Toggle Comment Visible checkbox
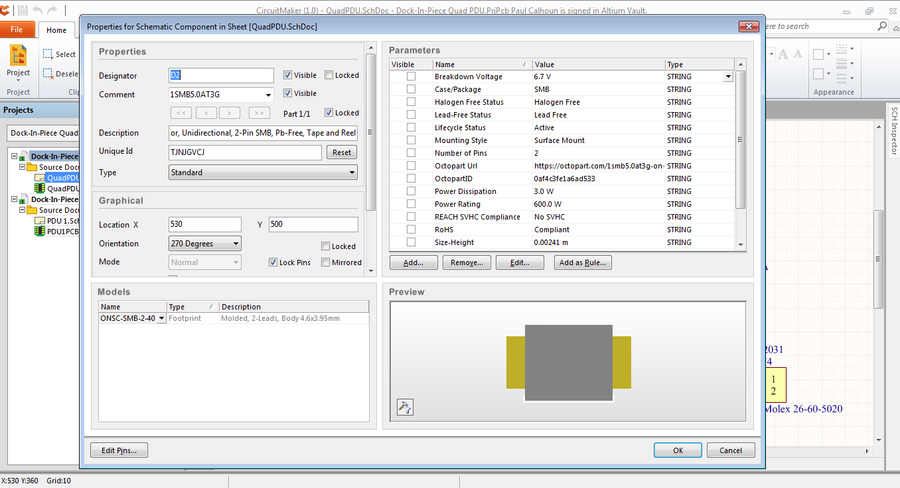Image resolution: width=900 pixels, height=488 pixels. pyautogui.click(x=288, y=93)
